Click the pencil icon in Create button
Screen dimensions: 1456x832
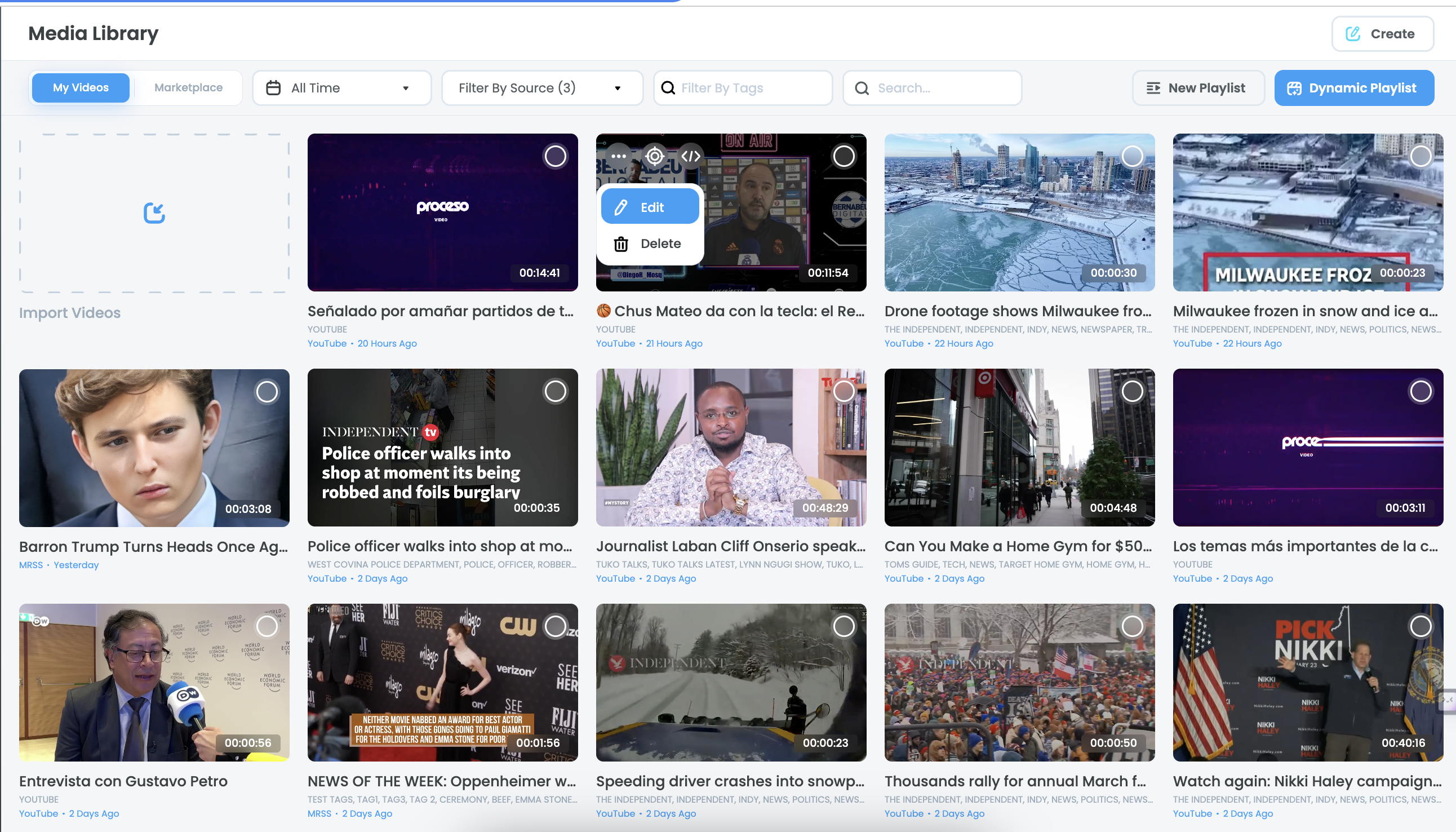tap(1353, 34)
